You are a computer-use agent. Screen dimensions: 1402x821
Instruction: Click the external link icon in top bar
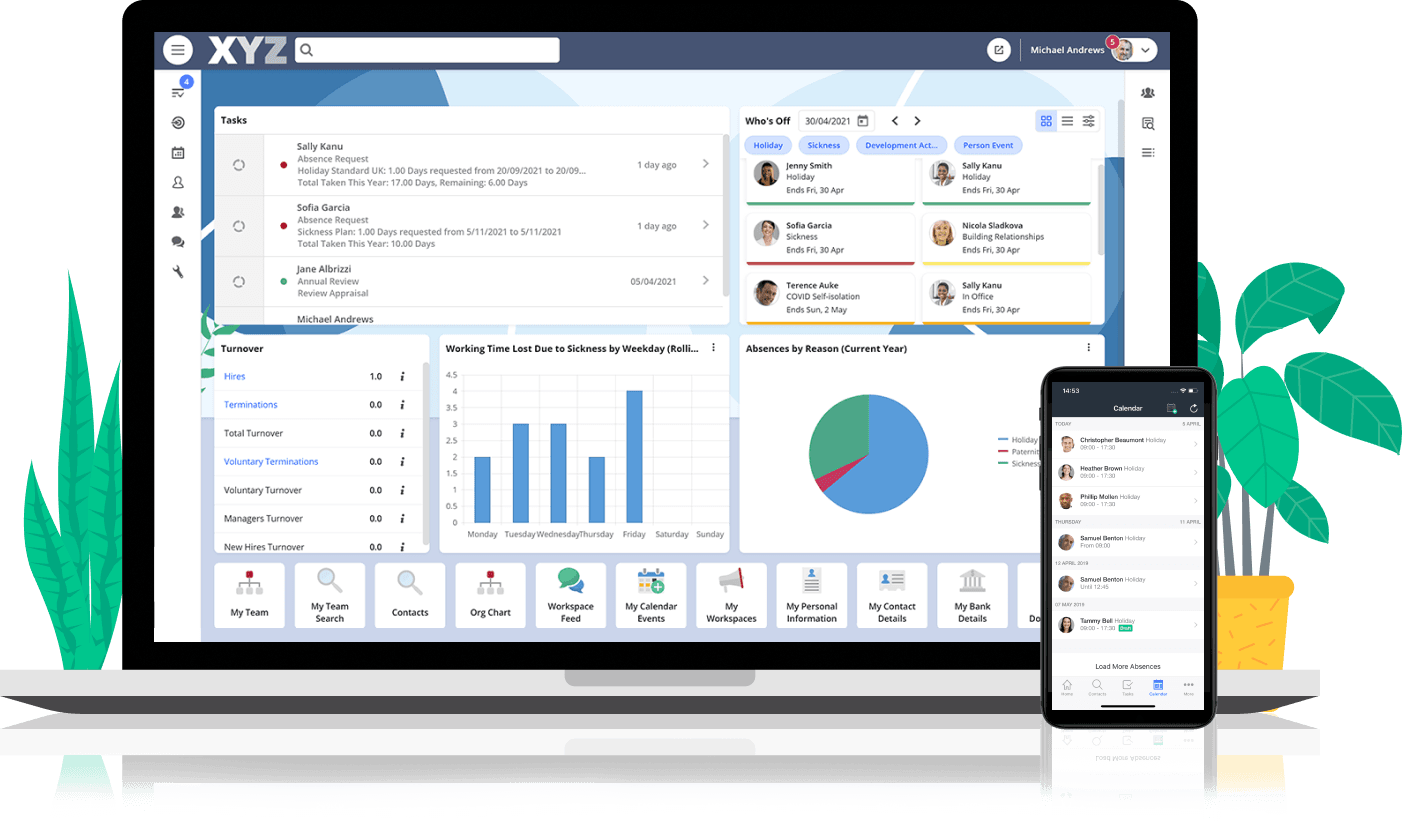[x=998, y=50]
